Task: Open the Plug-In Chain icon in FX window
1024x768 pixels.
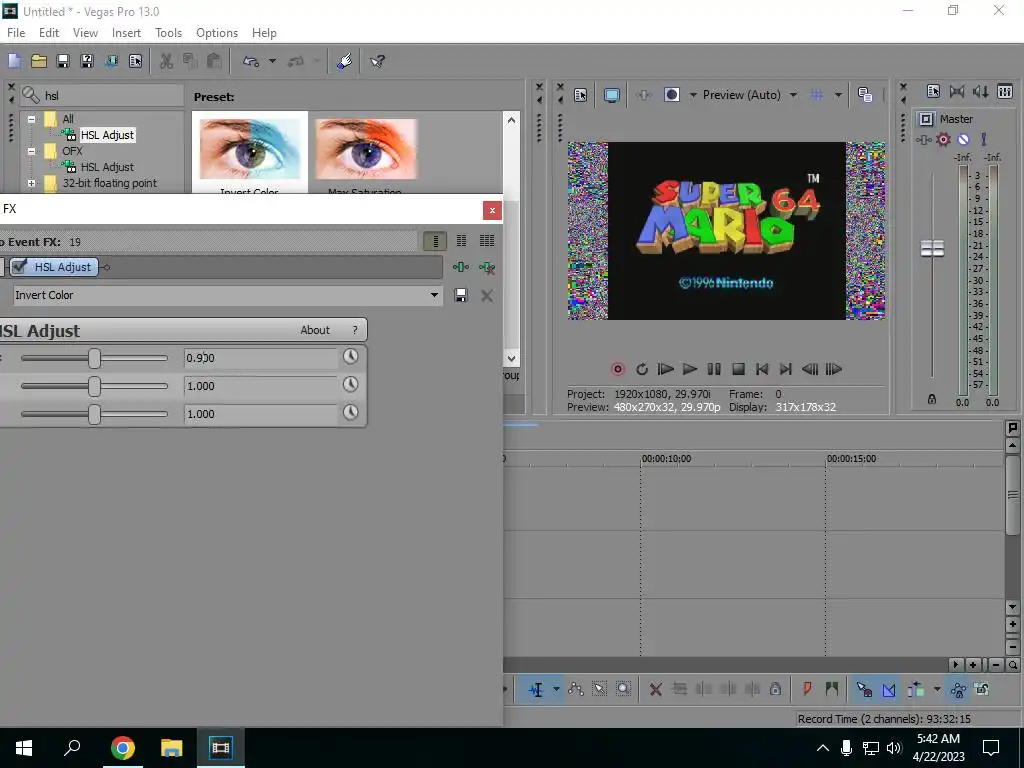Action: pyautogui.click(x=460, y=267)
